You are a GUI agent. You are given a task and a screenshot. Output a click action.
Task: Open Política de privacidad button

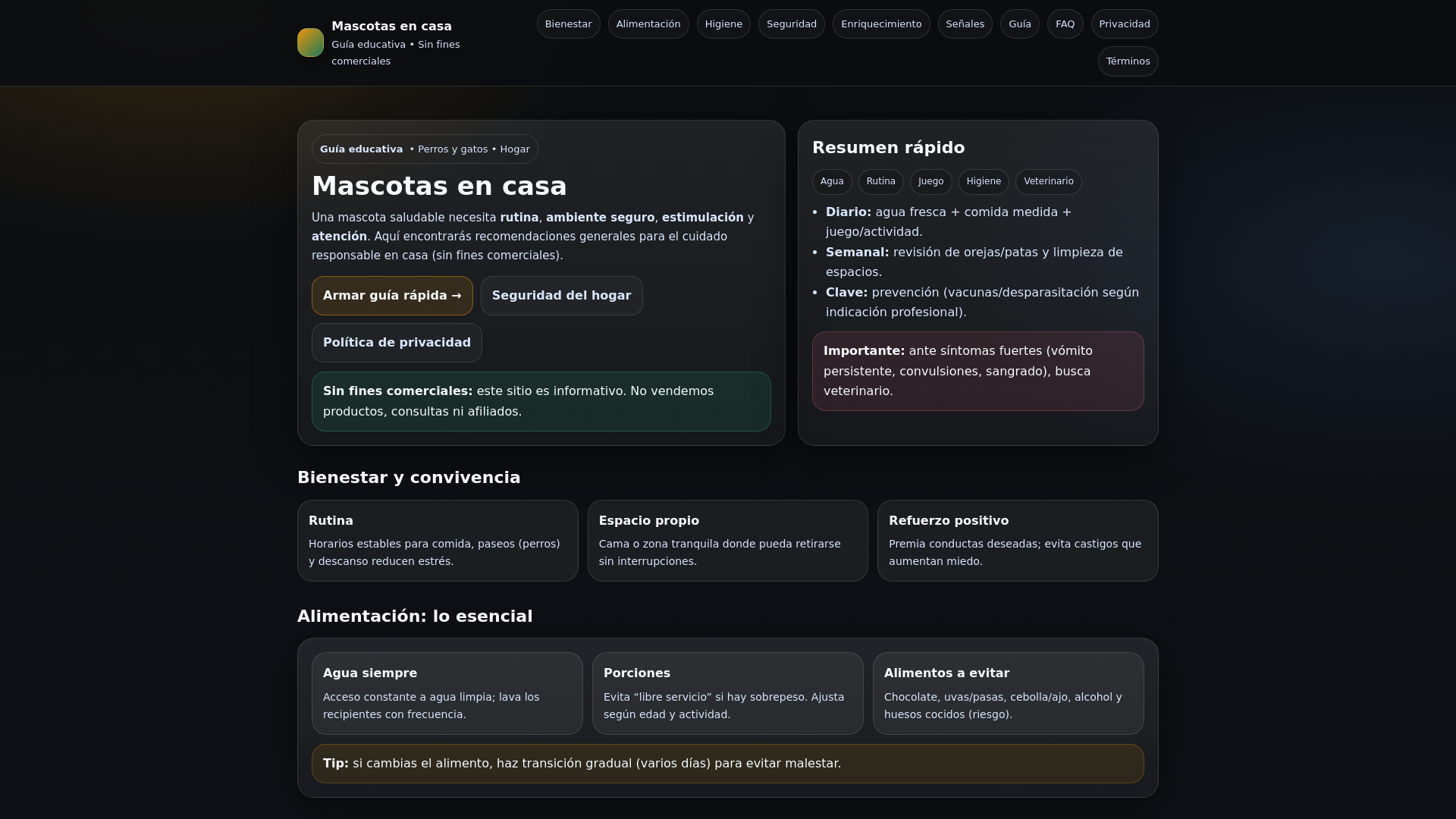point(397,343)
